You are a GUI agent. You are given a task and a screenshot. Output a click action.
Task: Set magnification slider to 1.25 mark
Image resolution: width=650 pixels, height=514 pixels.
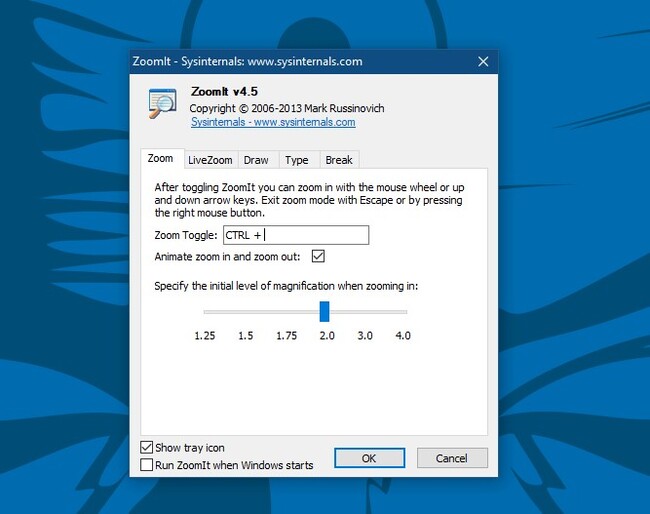(x=205, y=311)
